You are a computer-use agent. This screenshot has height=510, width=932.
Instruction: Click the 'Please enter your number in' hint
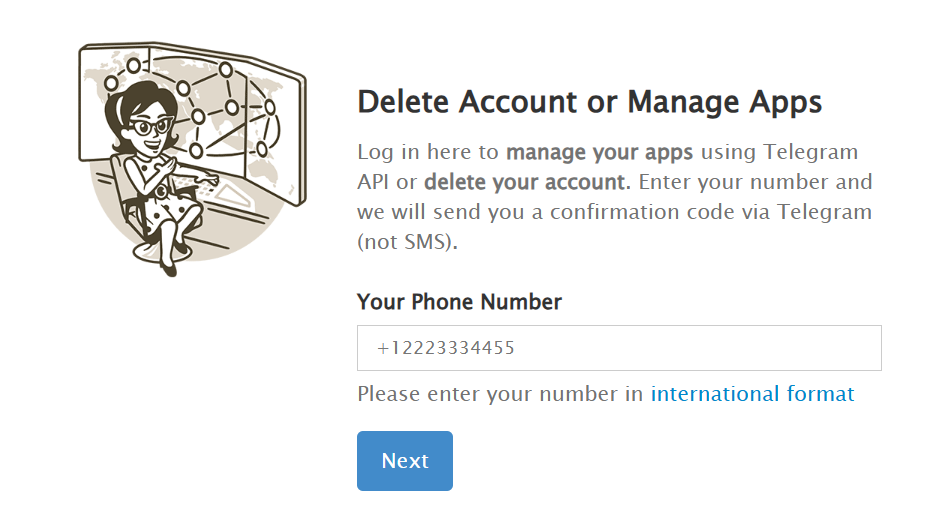(x=500, y=394)
